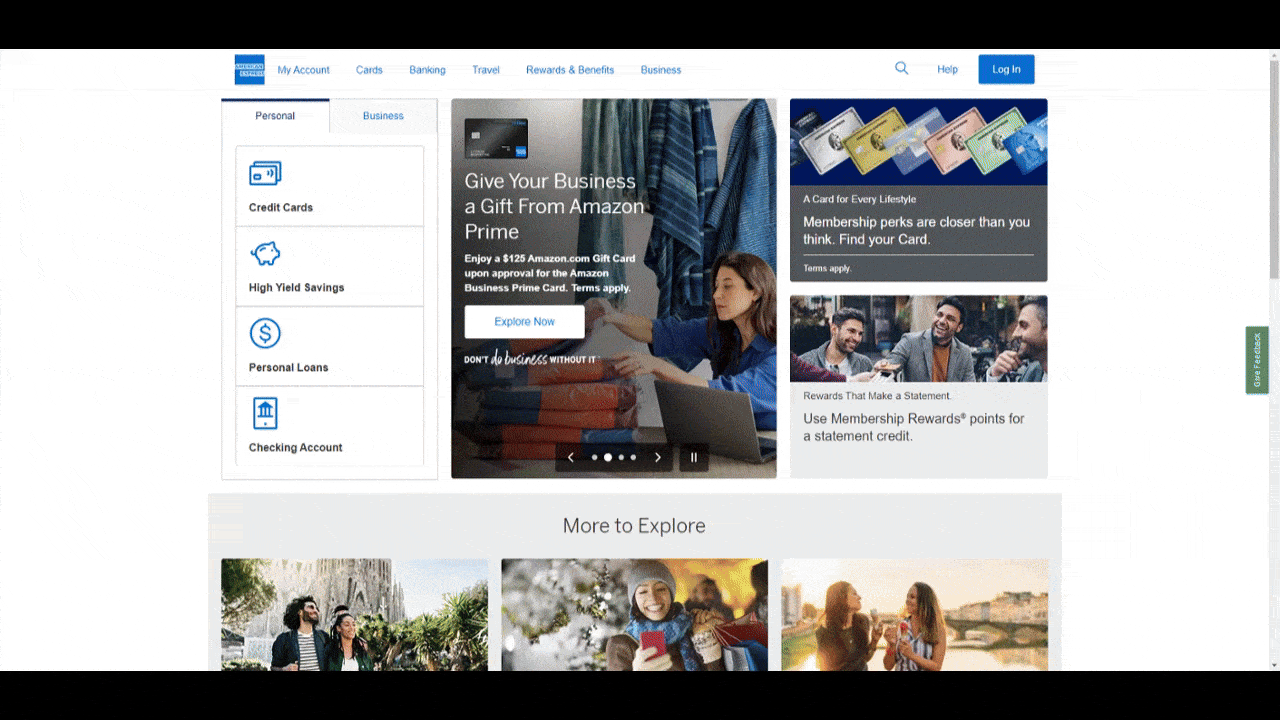Advance to next carousel slide arrow

click(657, 457)
